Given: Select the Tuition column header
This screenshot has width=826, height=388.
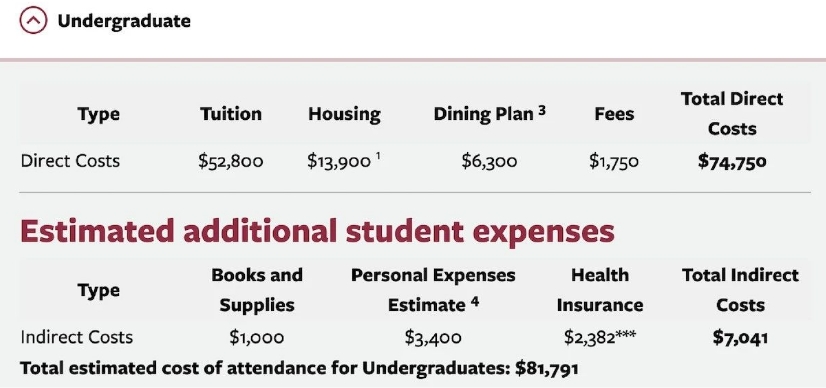Looking at the screenshot, I should pos(231,114).
